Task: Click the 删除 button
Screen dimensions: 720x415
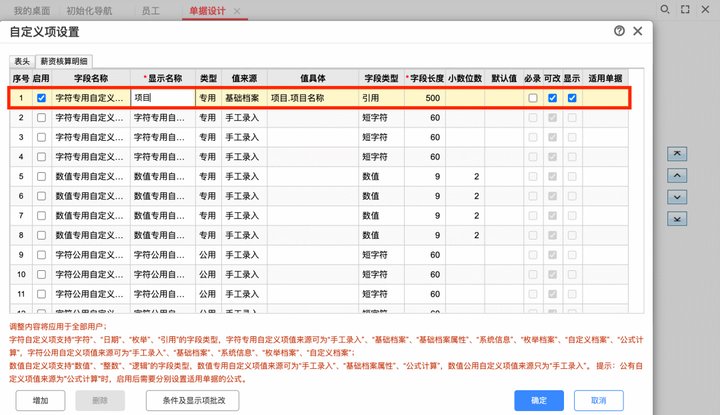Action: pos(100,400)
